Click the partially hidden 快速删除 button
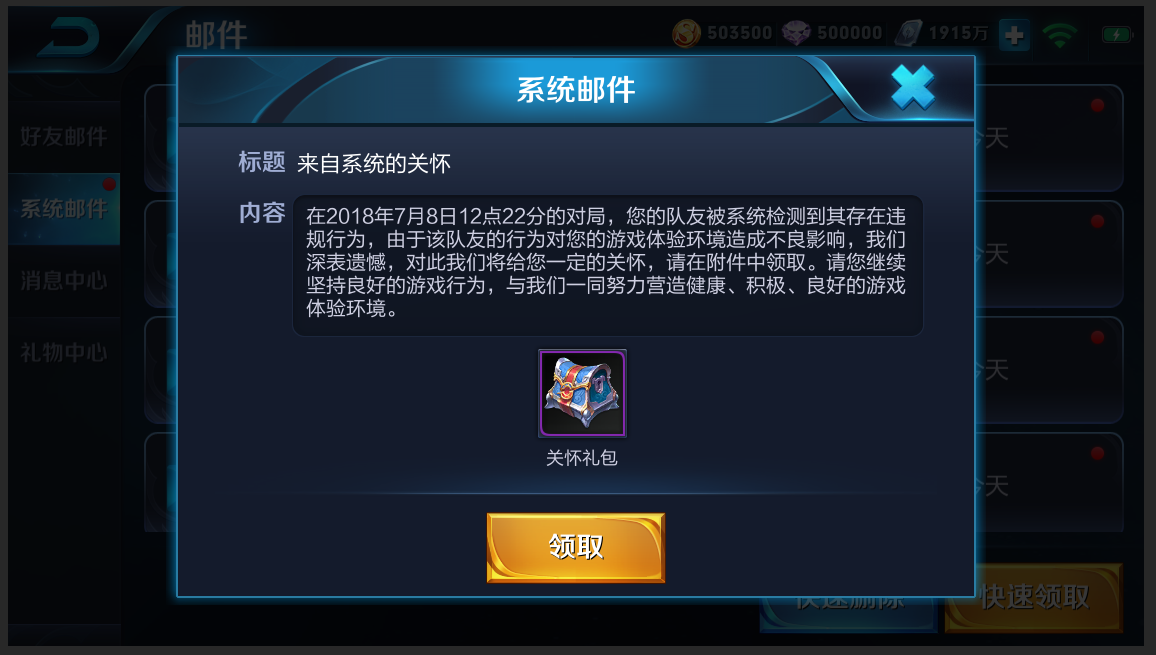The height and width of the screenshot is (655, 1156). click(848, 614)
